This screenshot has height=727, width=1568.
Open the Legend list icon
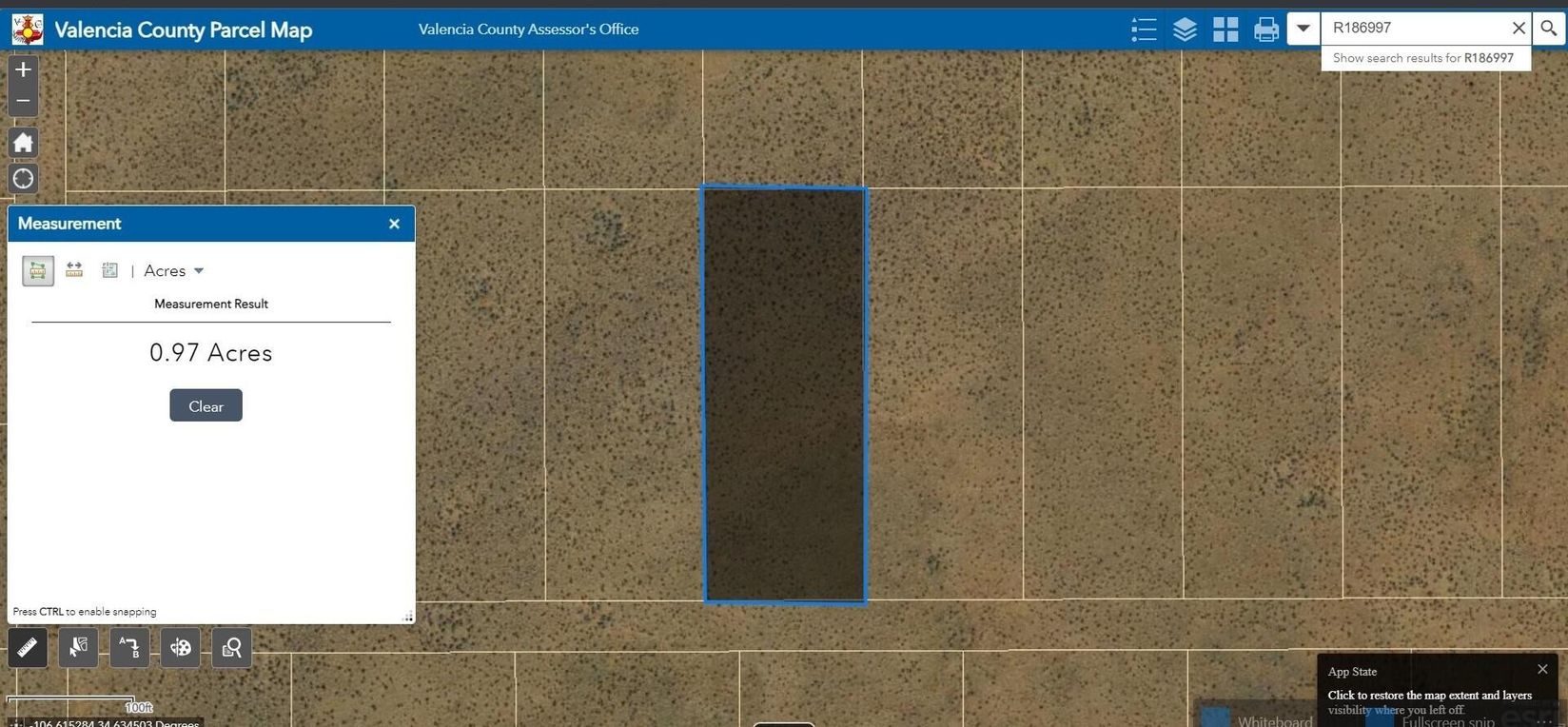1144,29
